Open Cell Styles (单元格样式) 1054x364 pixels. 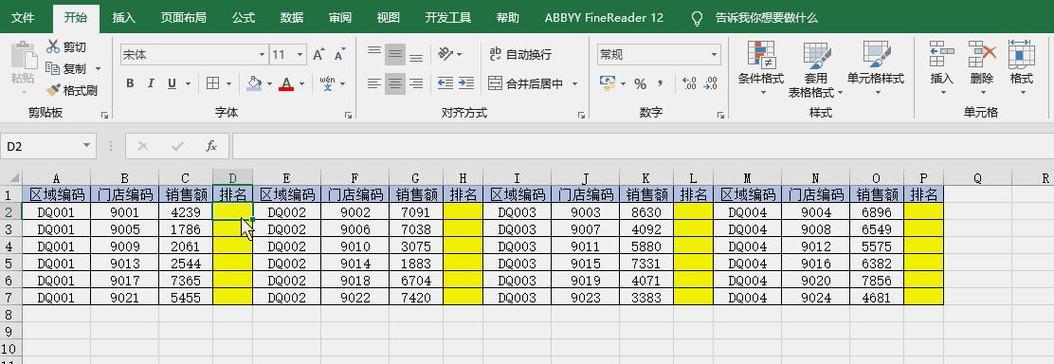click(x=875, y=67)
